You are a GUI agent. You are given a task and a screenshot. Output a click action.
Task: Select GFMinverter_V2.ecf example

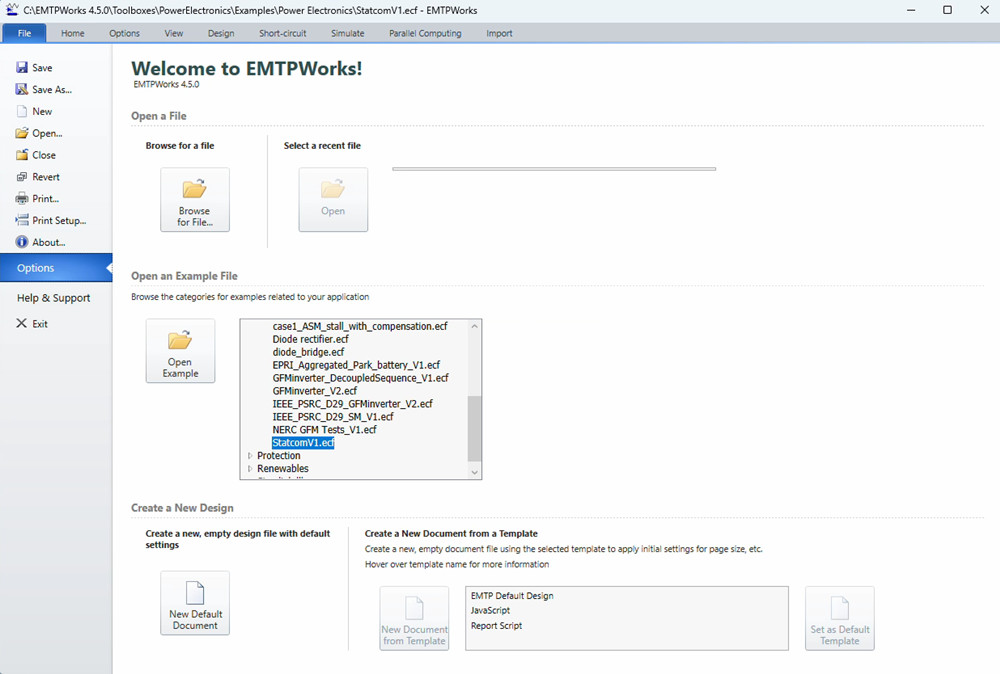314,391
